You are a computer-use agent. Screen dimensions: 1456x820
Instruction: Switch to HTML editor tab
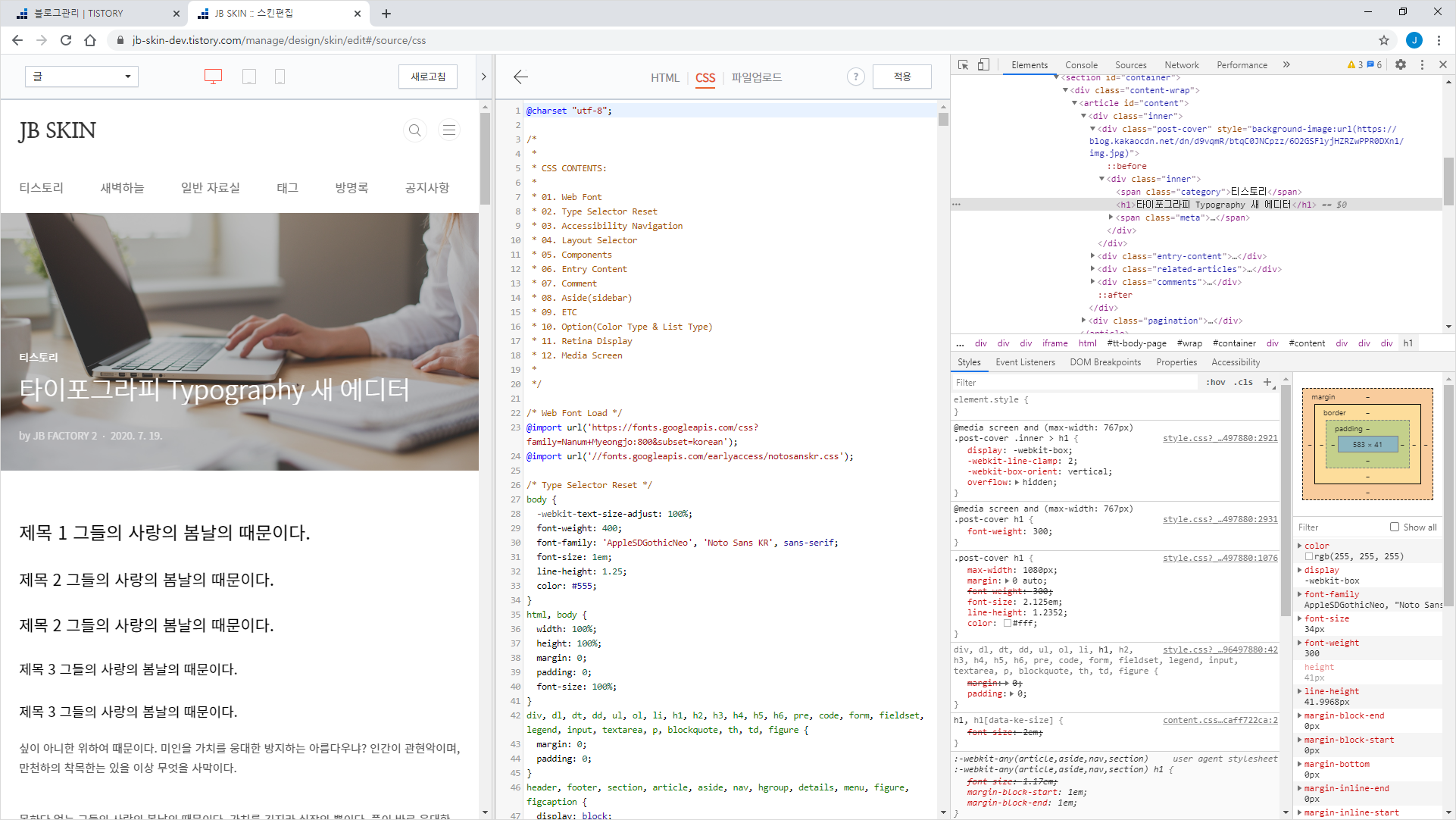[x=665, y=77]
